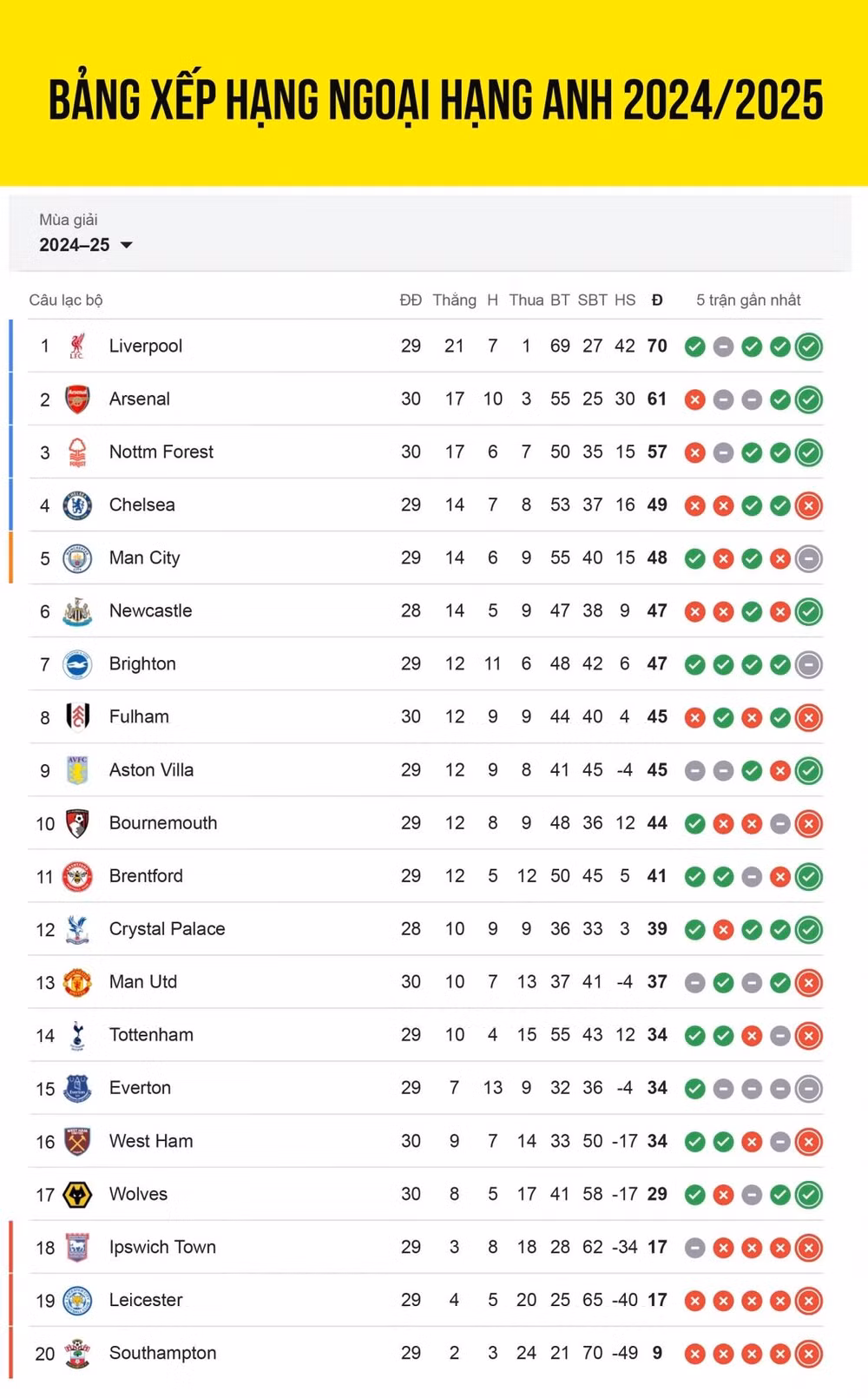Click the Man City club crest

[77, 558]
